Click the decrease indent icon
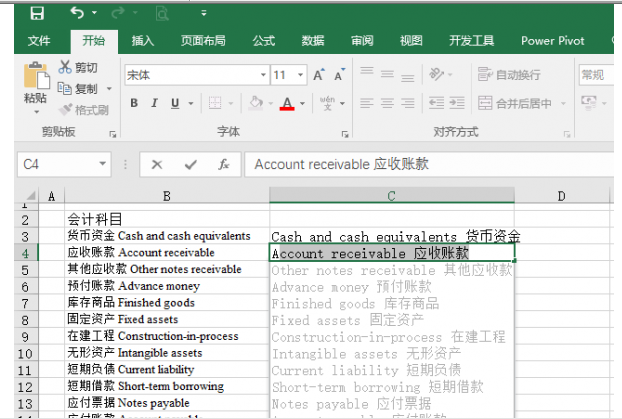 point(436,103)
